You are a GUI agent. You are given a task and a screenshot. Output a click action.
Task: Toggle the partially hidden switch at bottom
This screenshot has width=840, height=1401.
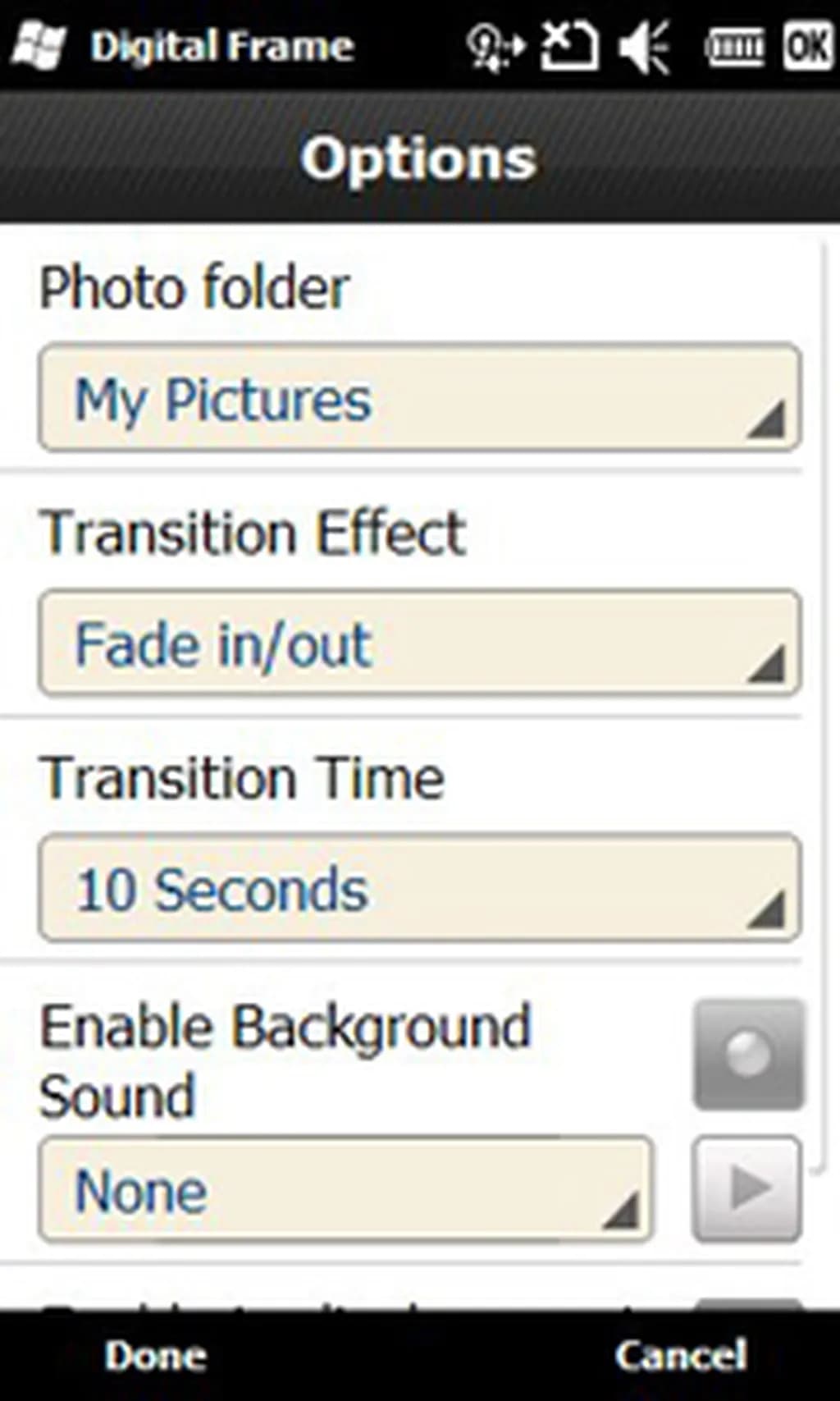coord(748,1303)
